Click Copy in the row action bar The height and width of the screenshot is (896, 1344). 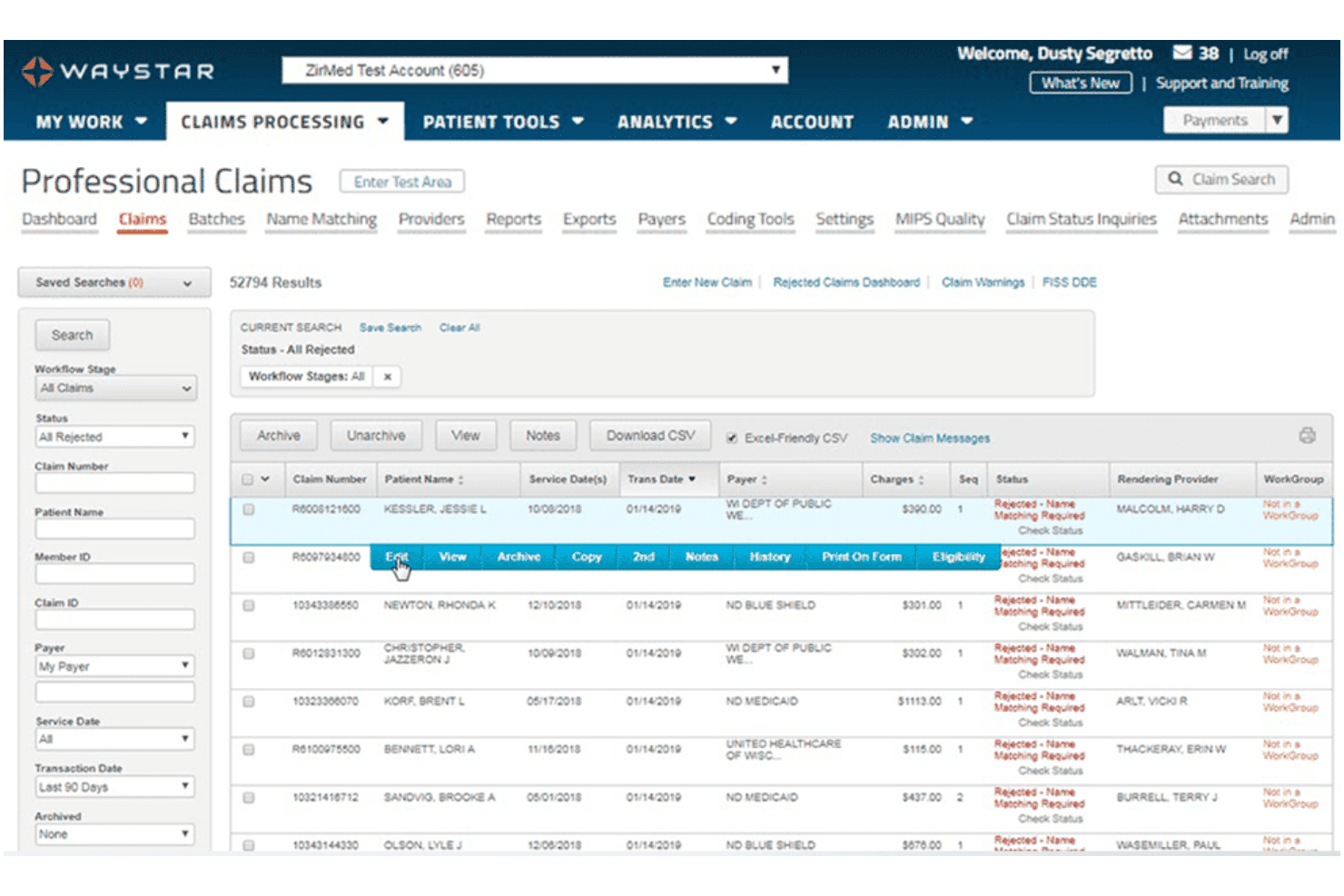[587, 557]
